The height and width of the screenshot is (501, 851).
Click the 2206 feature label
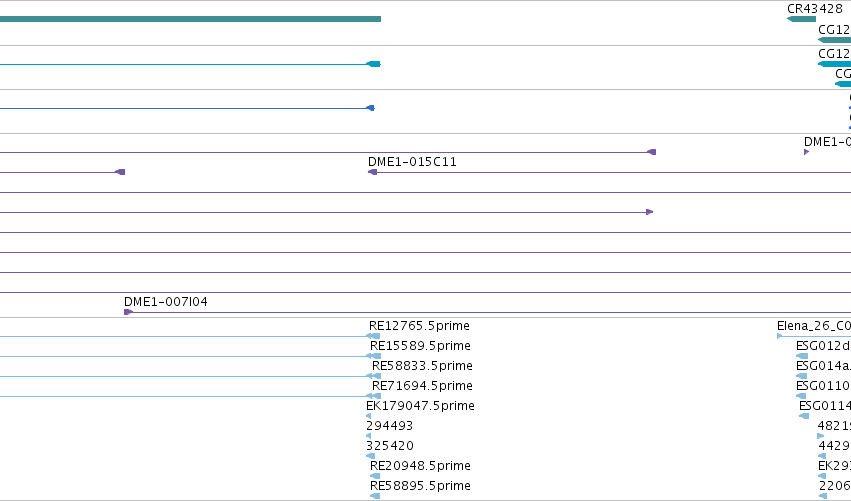tap(834, 486)
